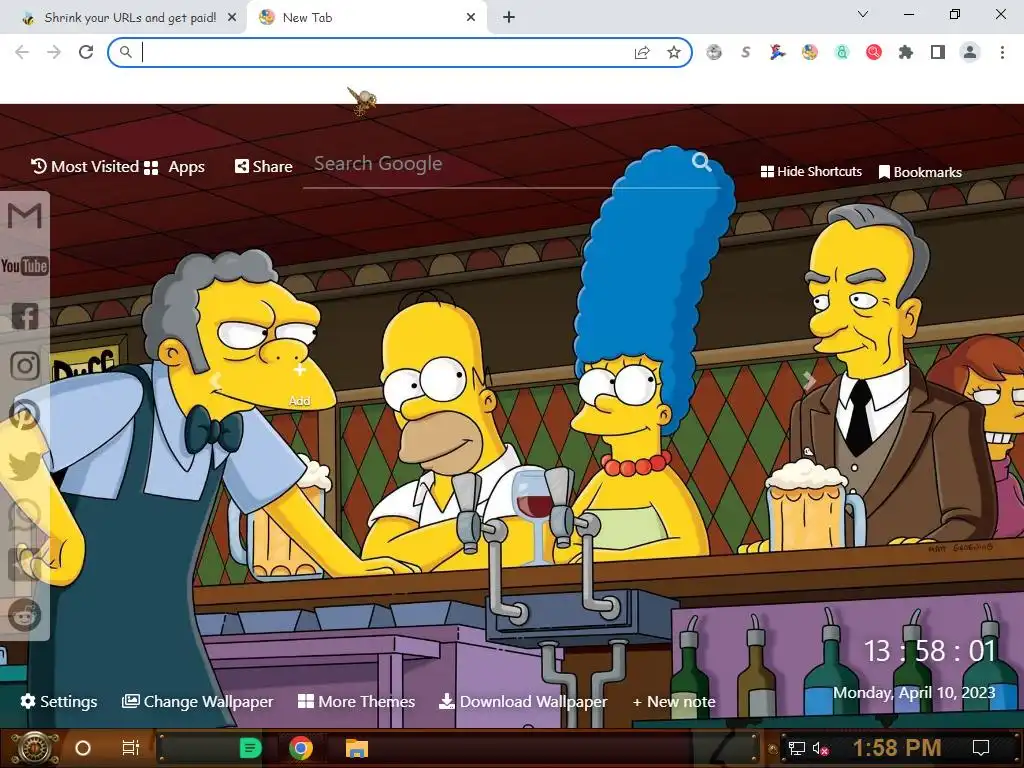Click the gray globe extension icon
This screenshot has width=1024, height=768.
pos(714,52)
